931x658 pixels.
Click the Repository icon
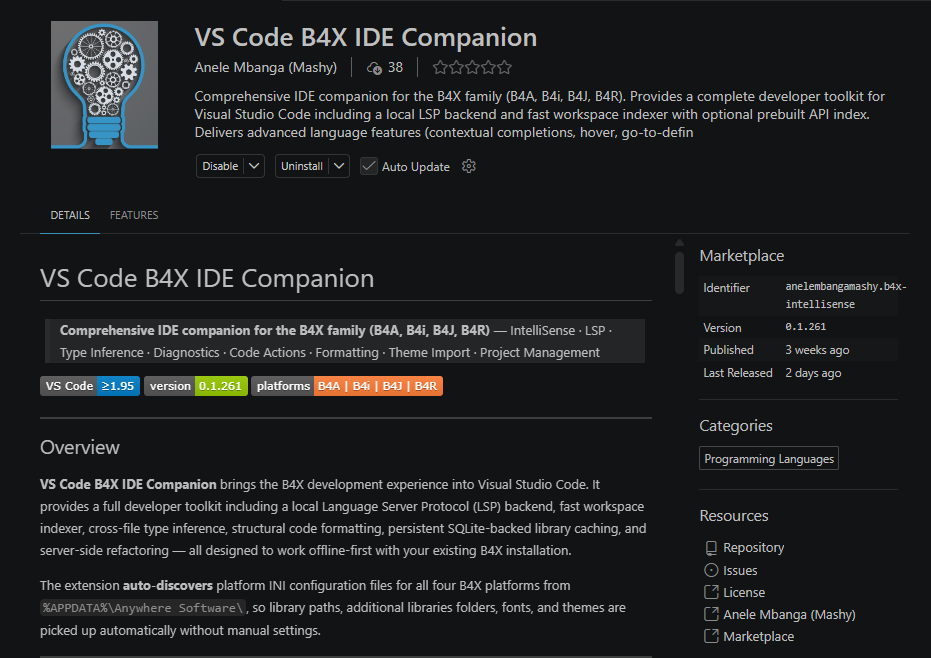pos(711,548)
